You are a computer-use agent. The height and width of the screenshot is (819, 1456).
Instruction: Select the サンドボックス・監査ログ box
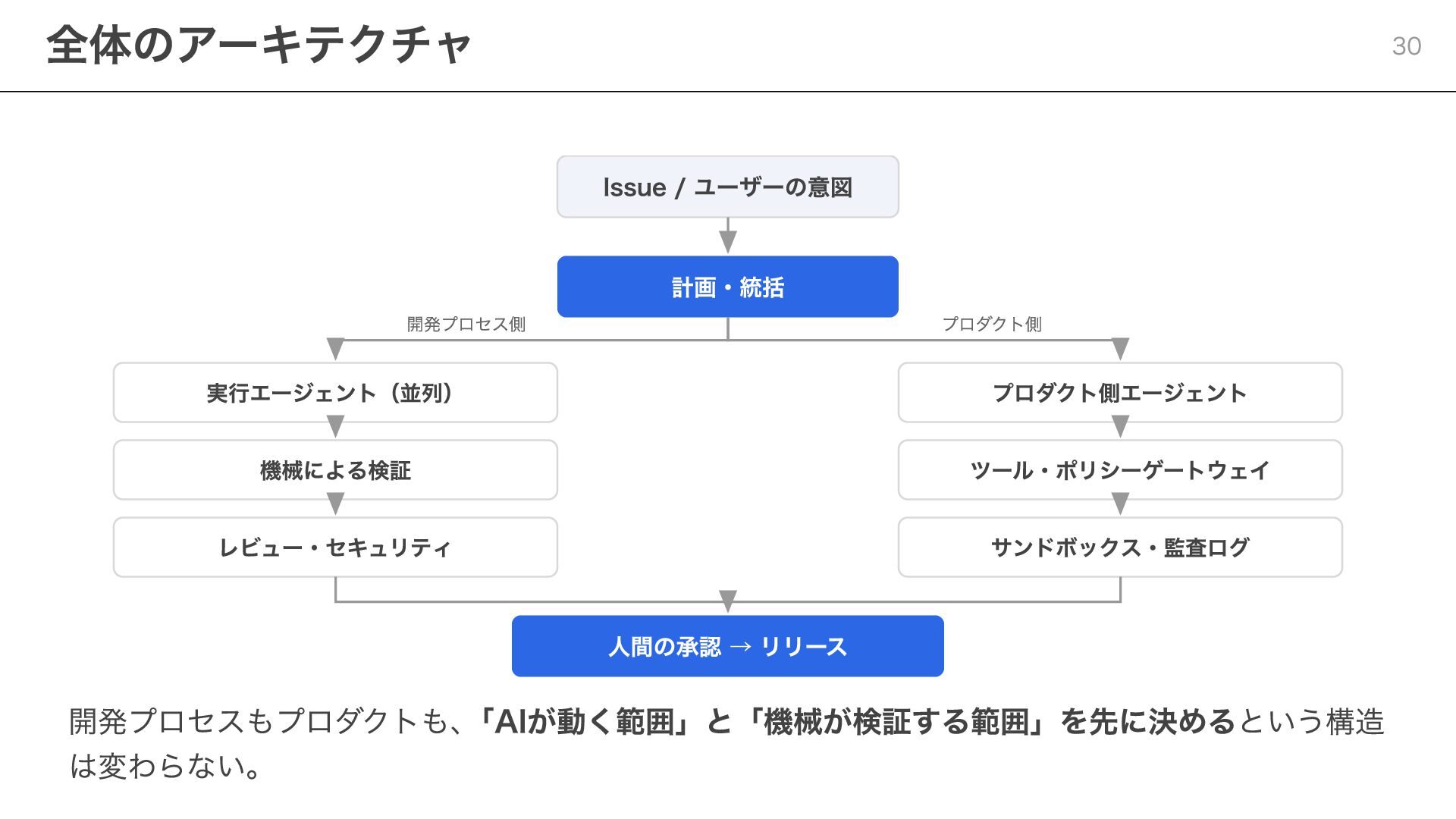(1120, 548)
